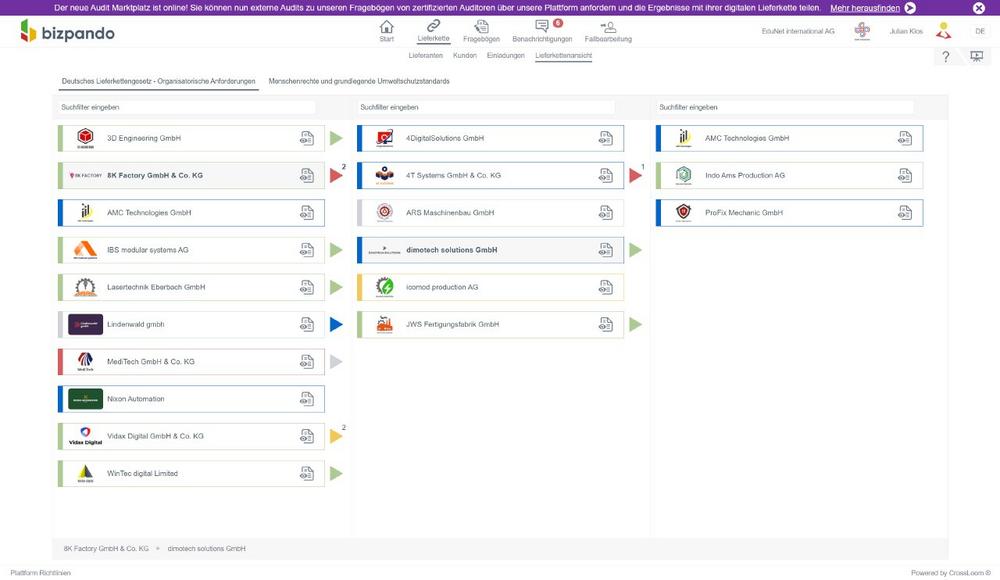
Task: Switch to Menschenrechte und grundlegende Umweltschutzstandards tab
Action: pos(359,81)
